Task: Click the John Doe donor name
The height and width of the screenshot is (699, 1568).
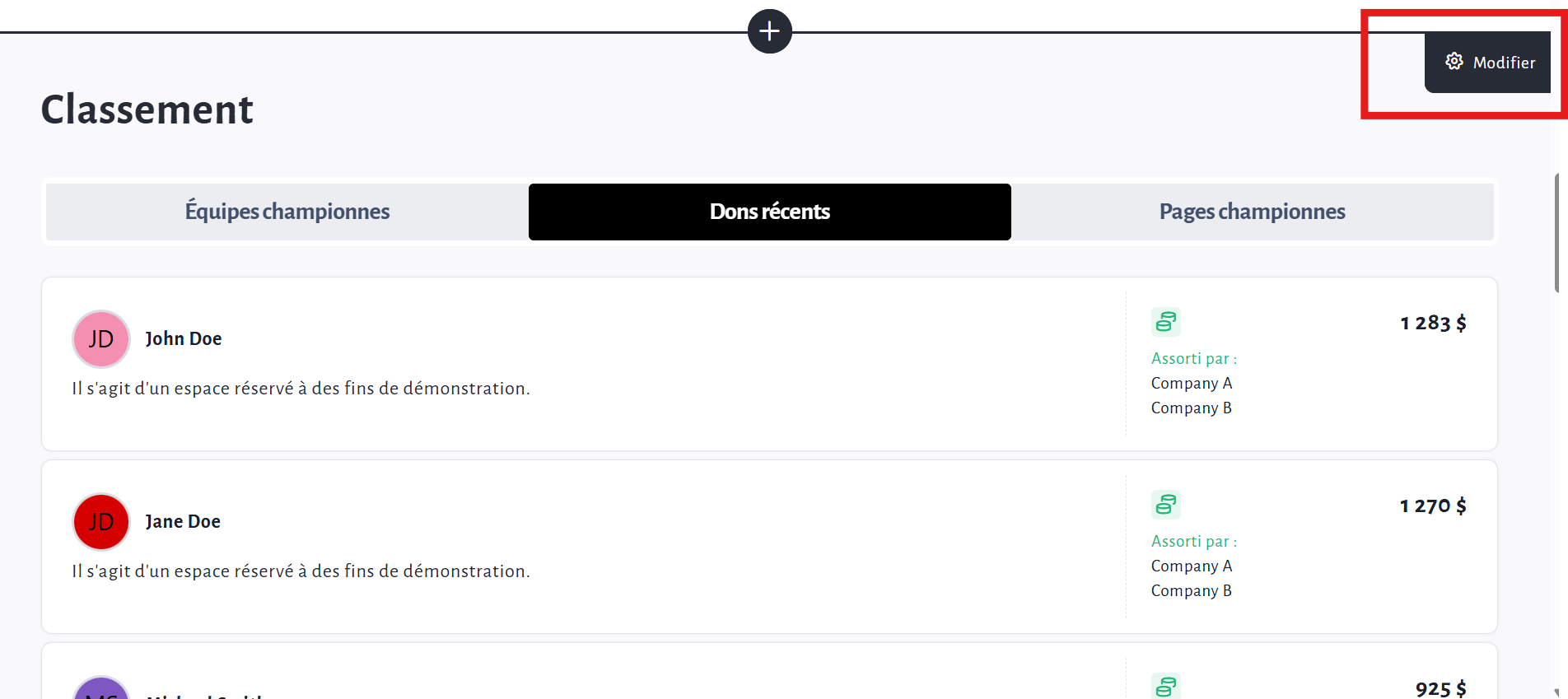Action: 184,338
